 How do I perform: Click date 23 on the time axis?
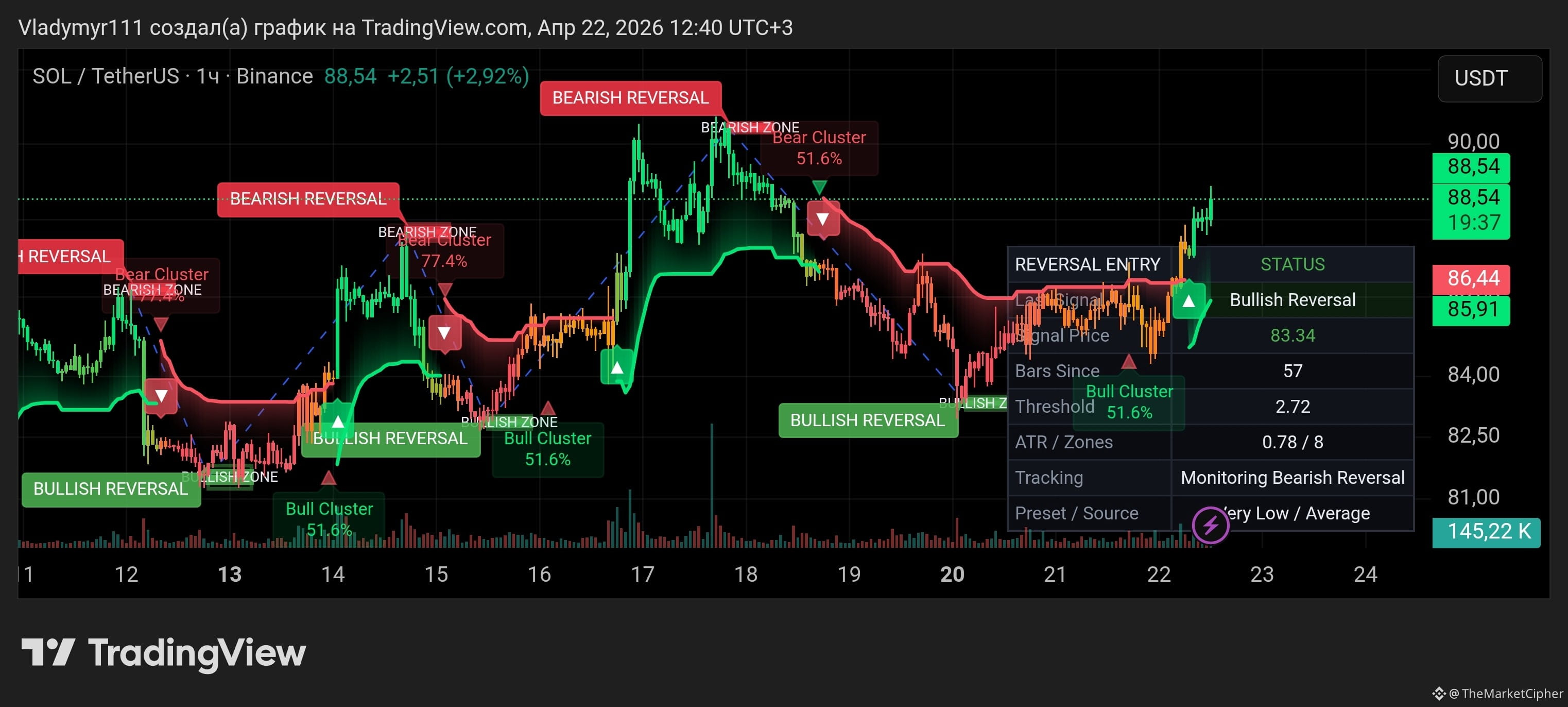[x=1262, y=574]
